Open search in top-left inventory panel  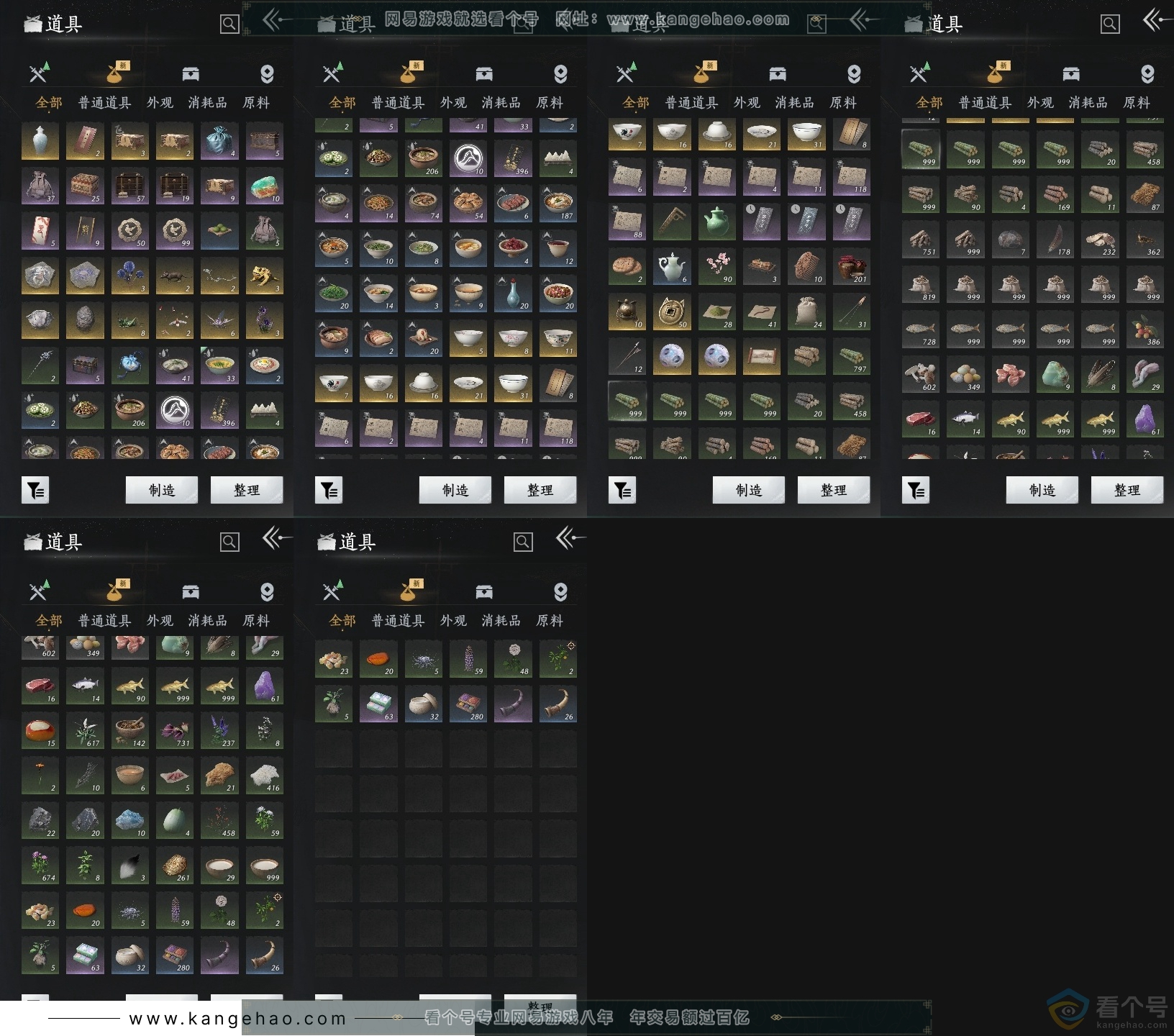229,24
